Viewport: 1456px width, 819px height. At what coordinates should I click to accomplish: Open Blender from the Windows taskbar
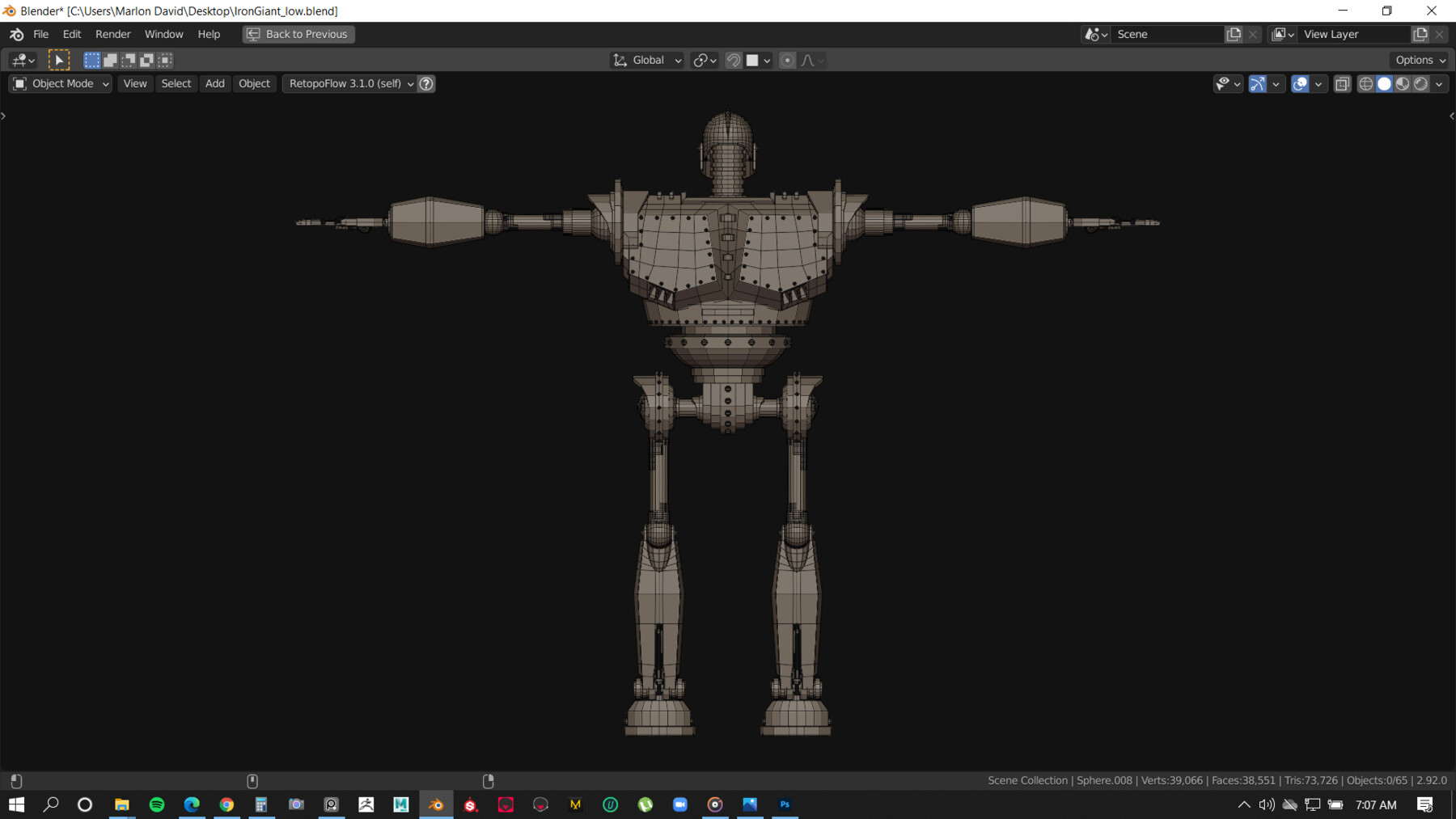(x=436, y=804)
